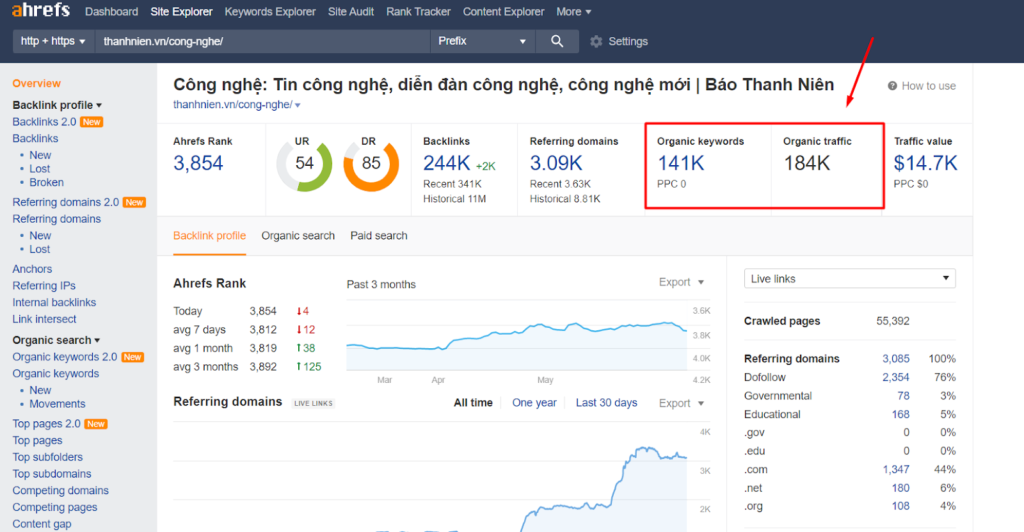Click the ahrefs logo
1024x532 pixels.
[40, 10]
